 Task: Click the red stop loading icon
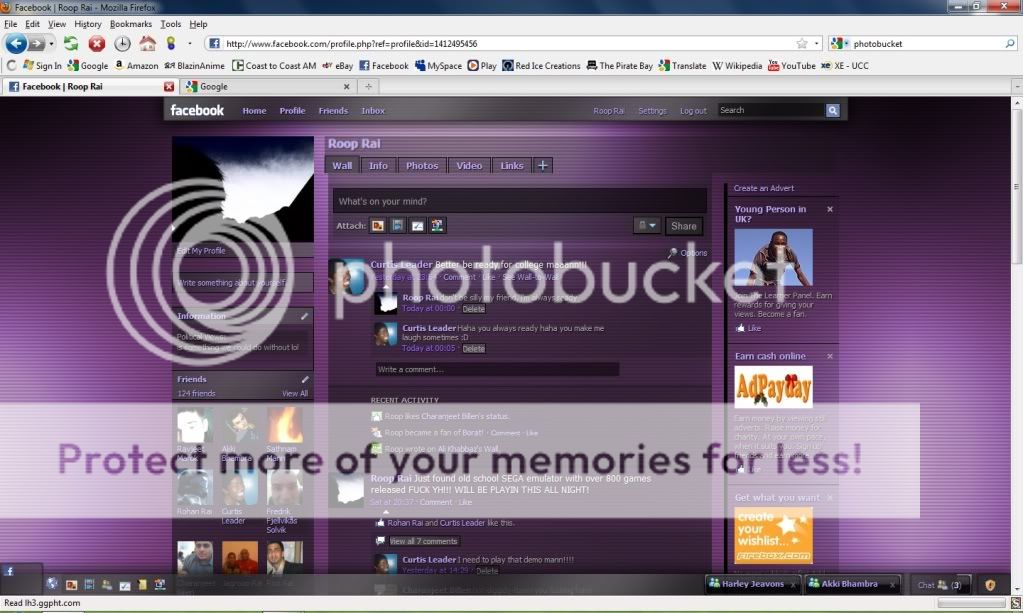tap(97, 43)
